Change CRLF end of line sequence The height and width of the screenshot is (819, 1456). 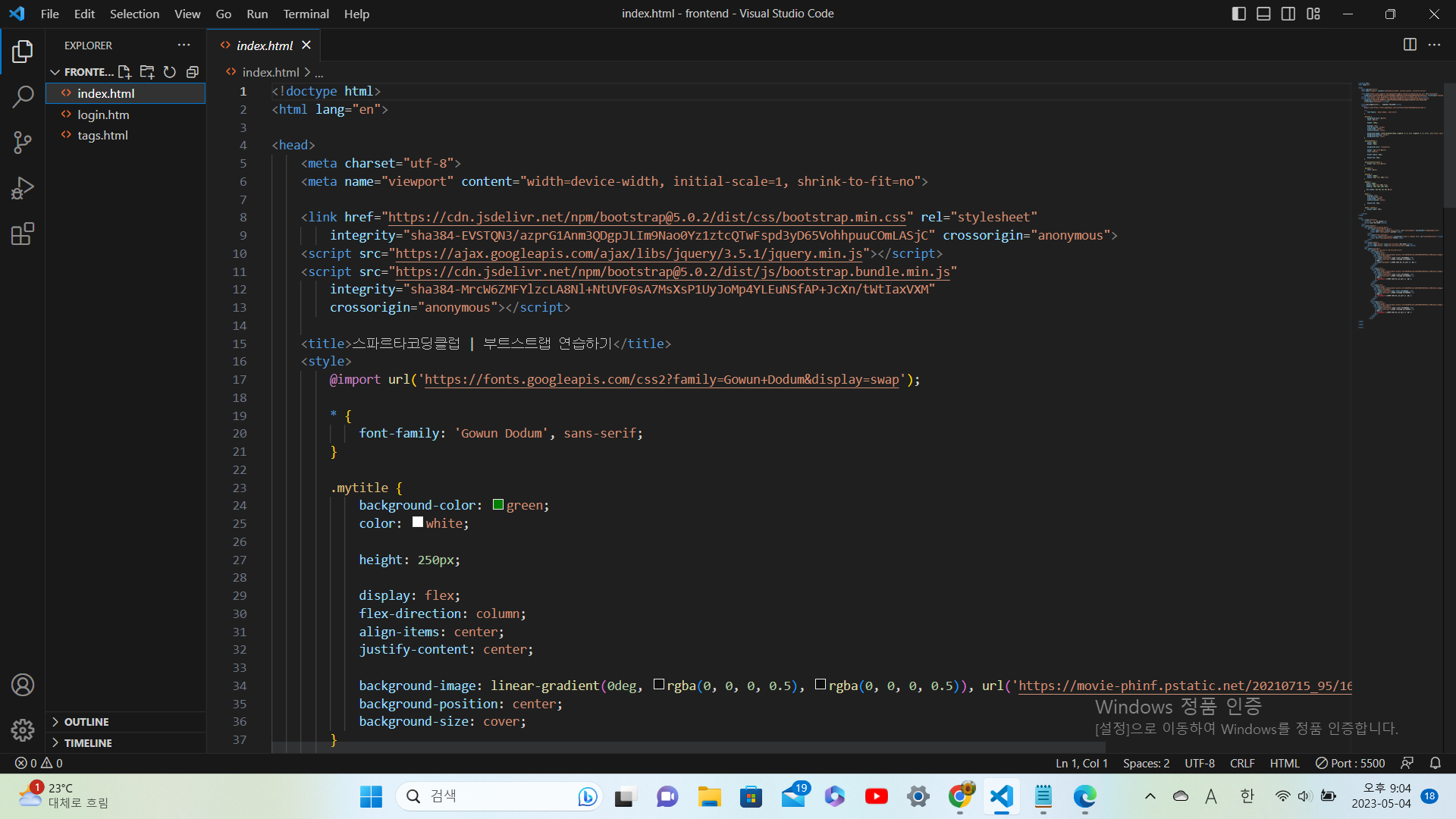pyautogui.click(x=1242, y=763)
